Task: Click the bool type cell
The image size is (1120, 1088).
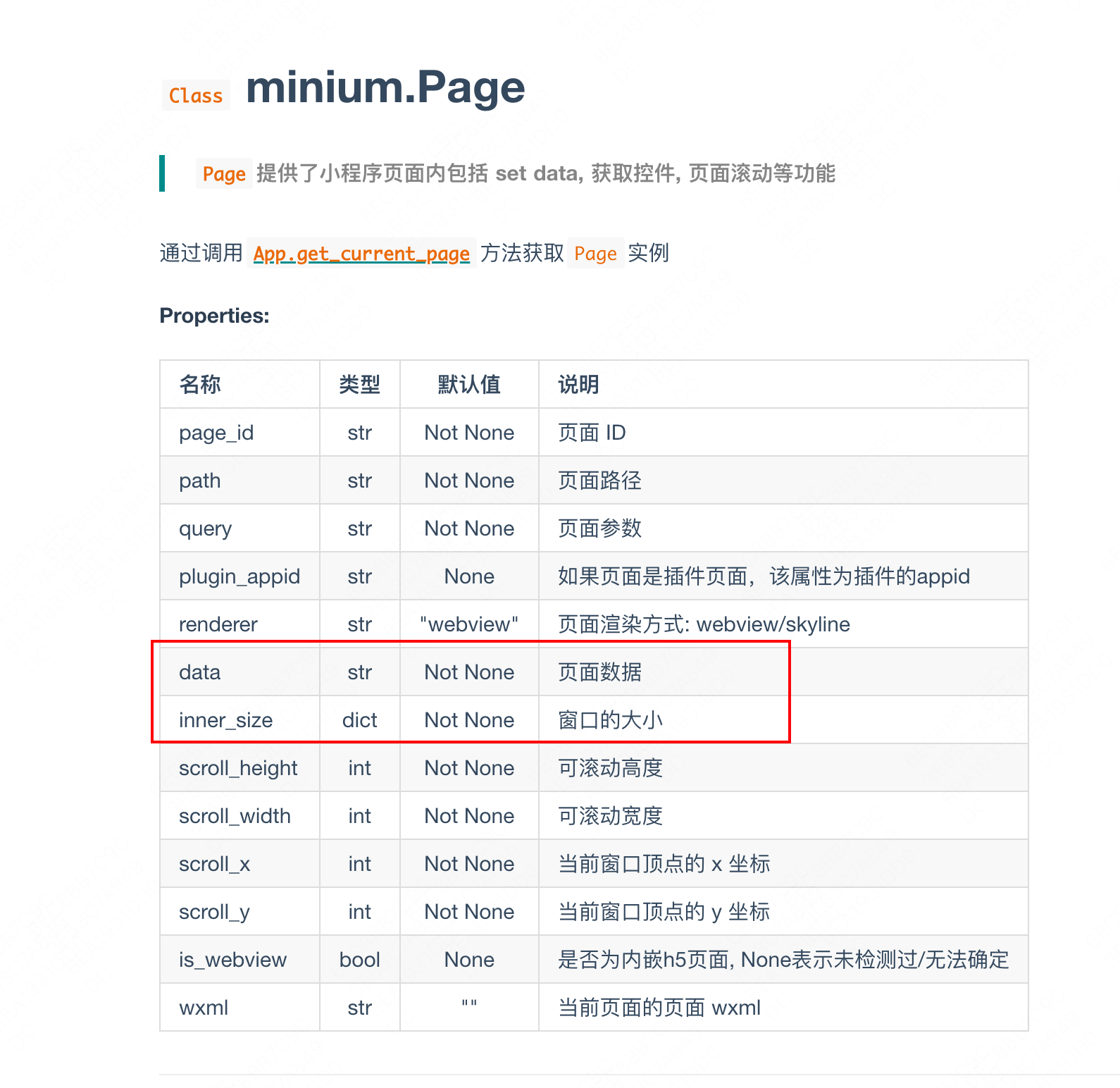Action: [x=360, y=960]
